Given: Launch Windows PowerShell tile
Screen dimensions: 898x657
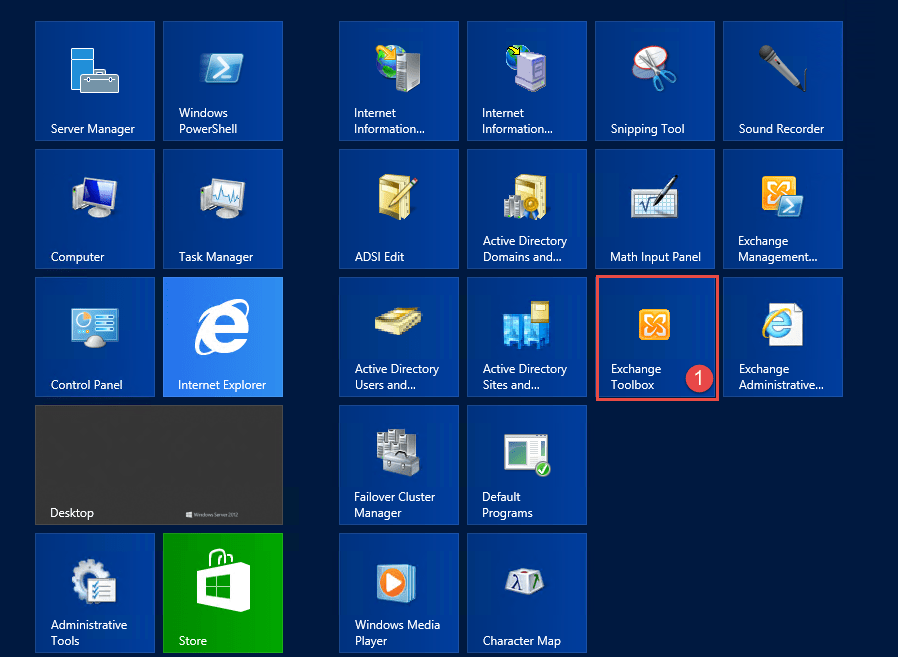Looking at the screenshot, I should point(223,81).
